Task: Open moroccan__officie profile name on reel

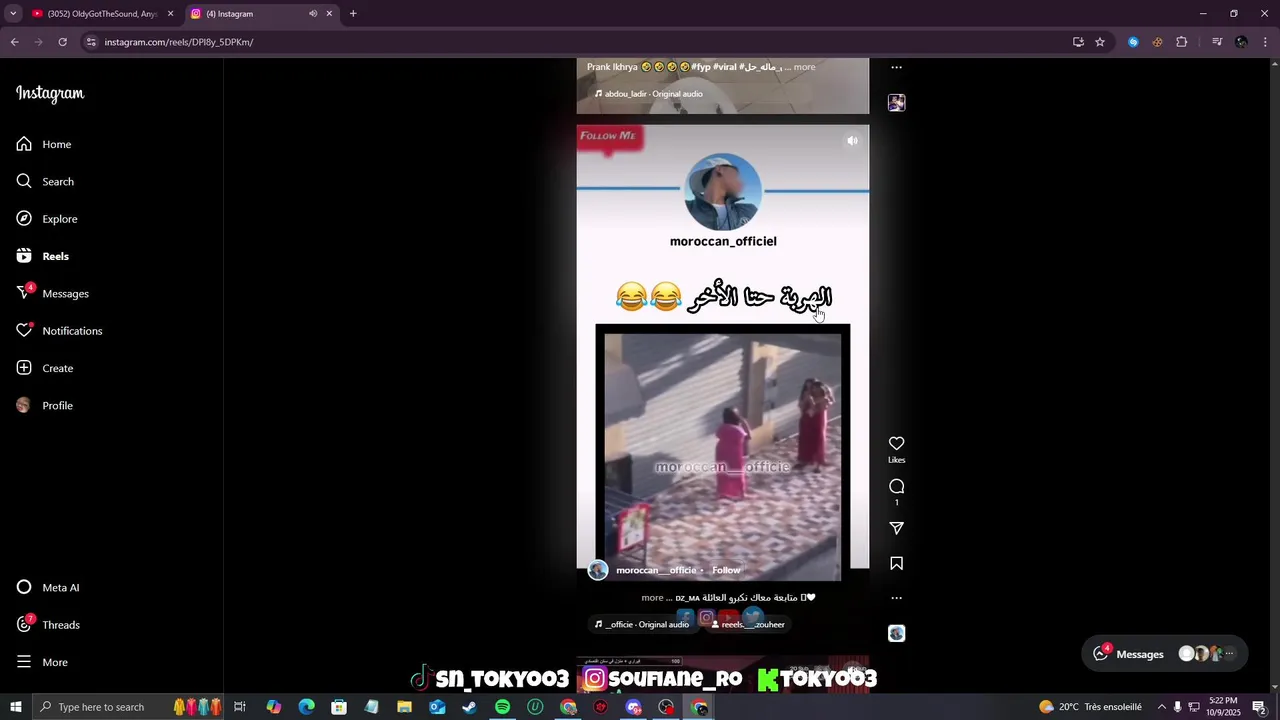Action: (x=656, y=570)
